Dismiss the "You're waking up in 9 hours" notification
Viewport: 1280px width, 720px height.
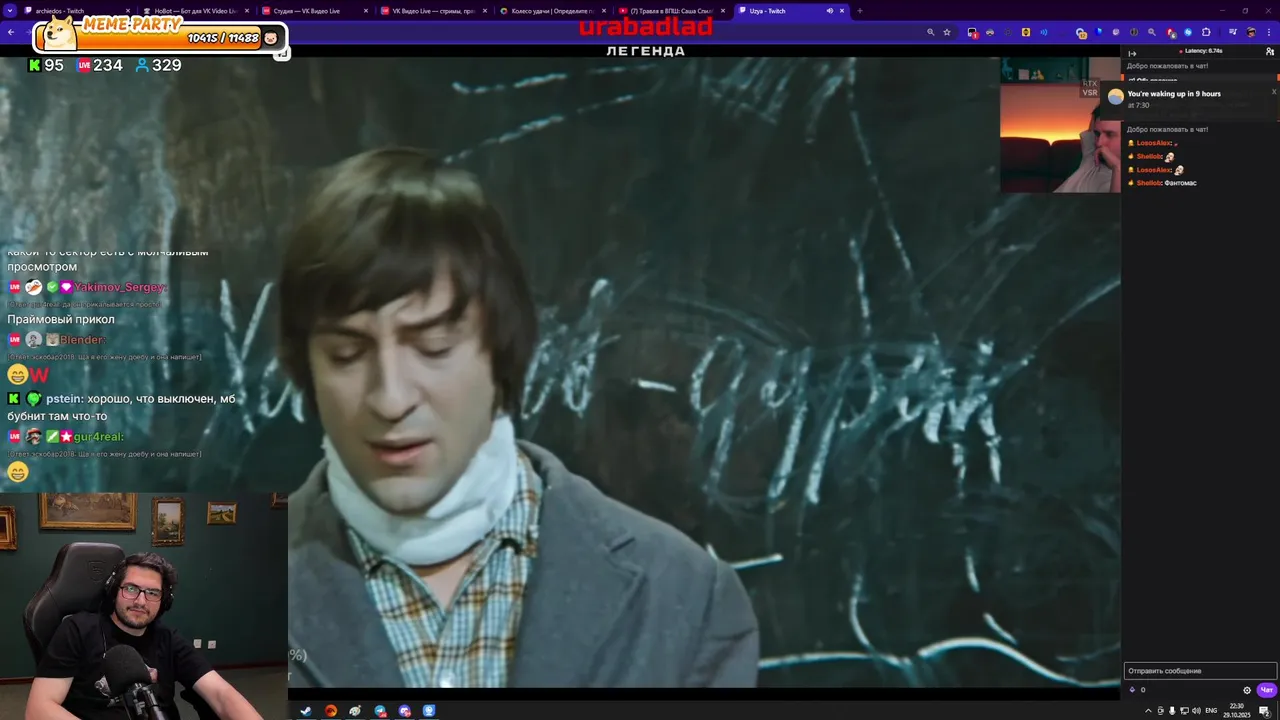click(1274, 92)
